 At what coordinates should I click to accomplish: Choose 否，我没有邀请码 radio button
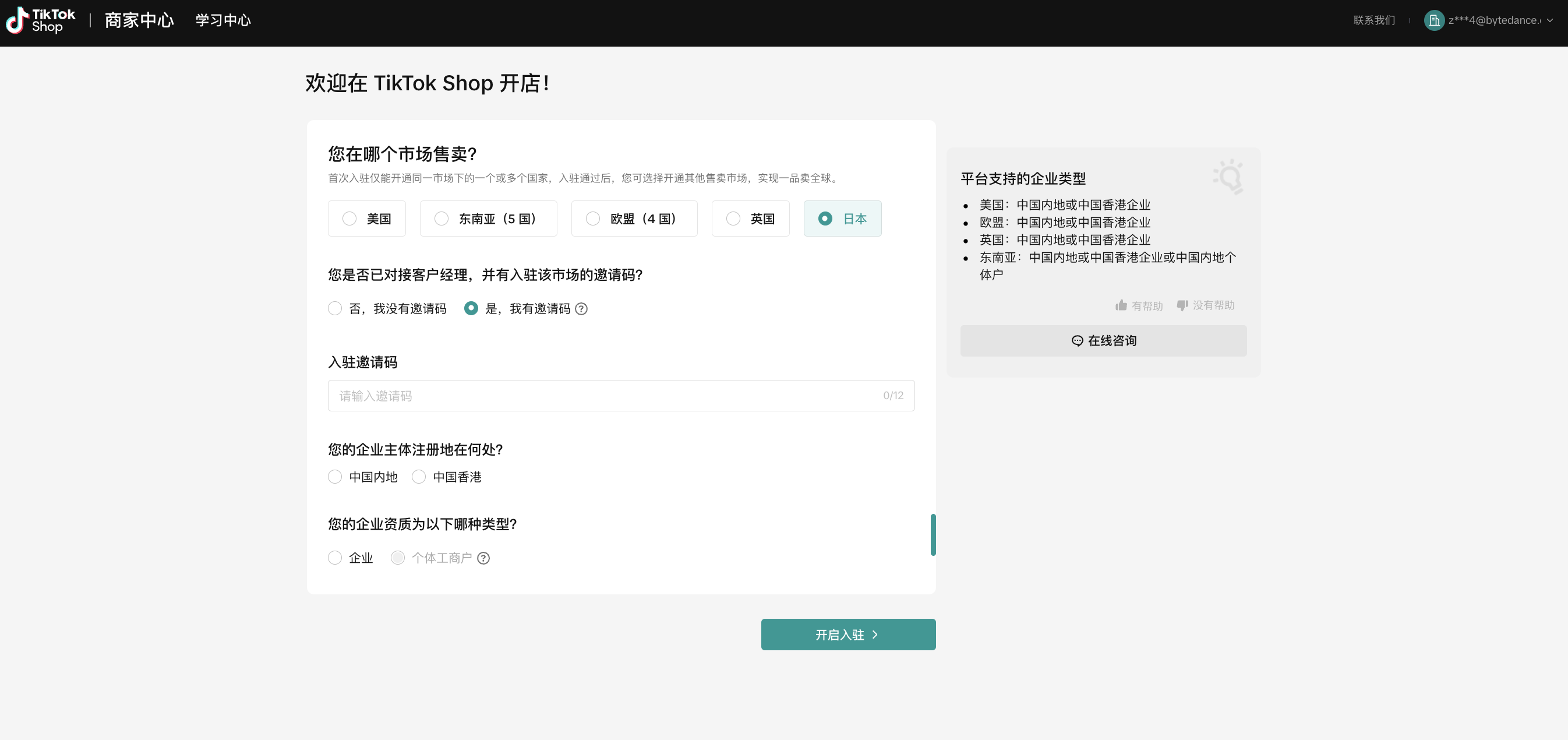(335, 309)
